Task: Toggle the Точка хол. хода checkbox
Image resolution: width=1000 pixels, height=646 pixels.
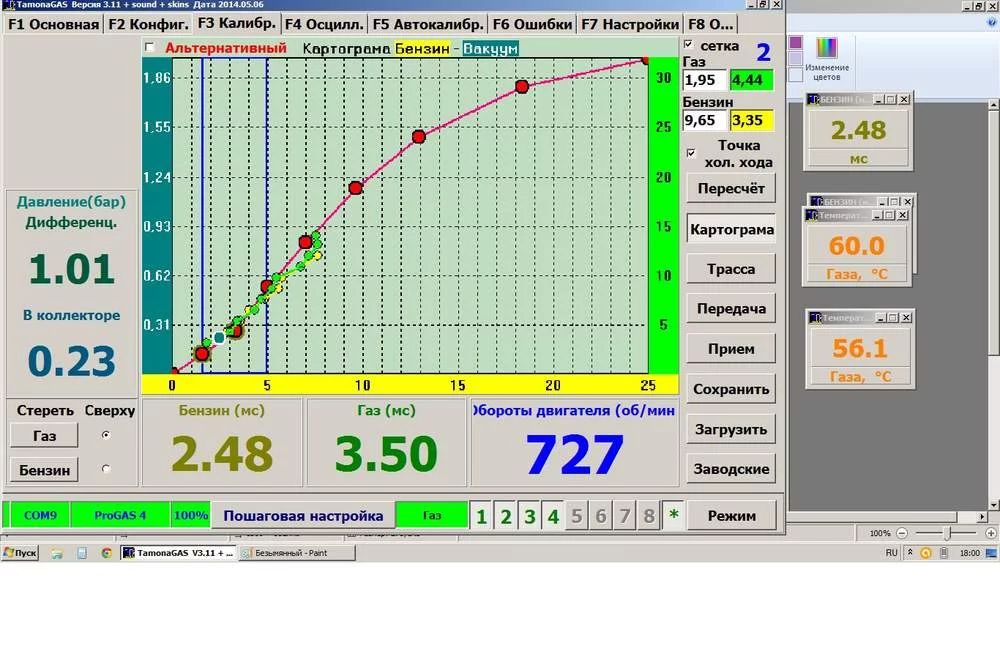Action: point(691,153)
